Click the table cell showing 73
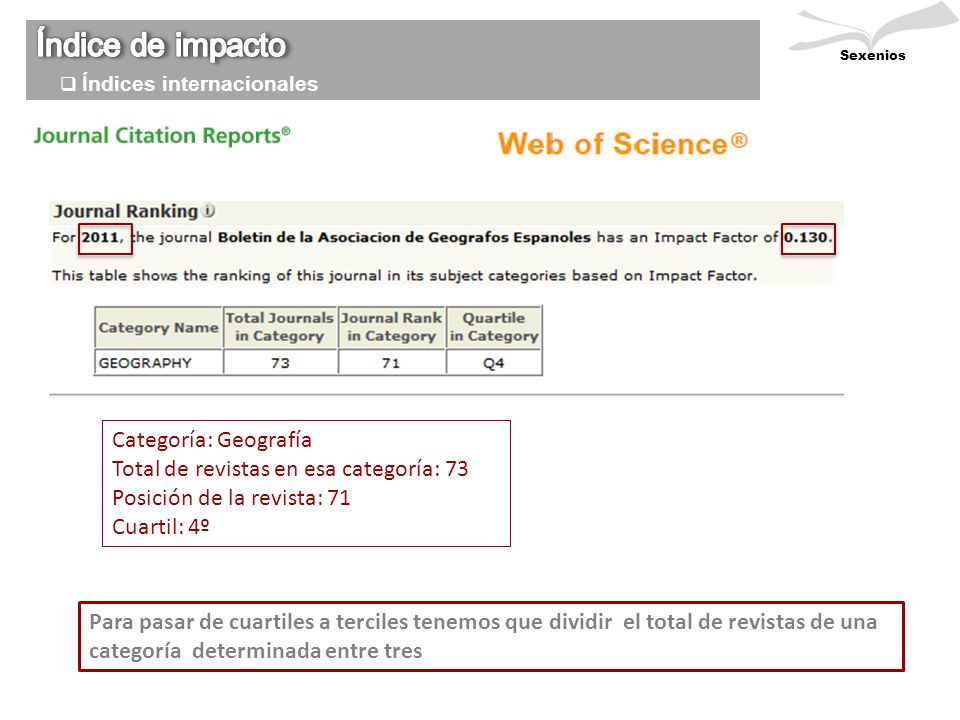Viewport: 960px width, 720px height. 280,363
